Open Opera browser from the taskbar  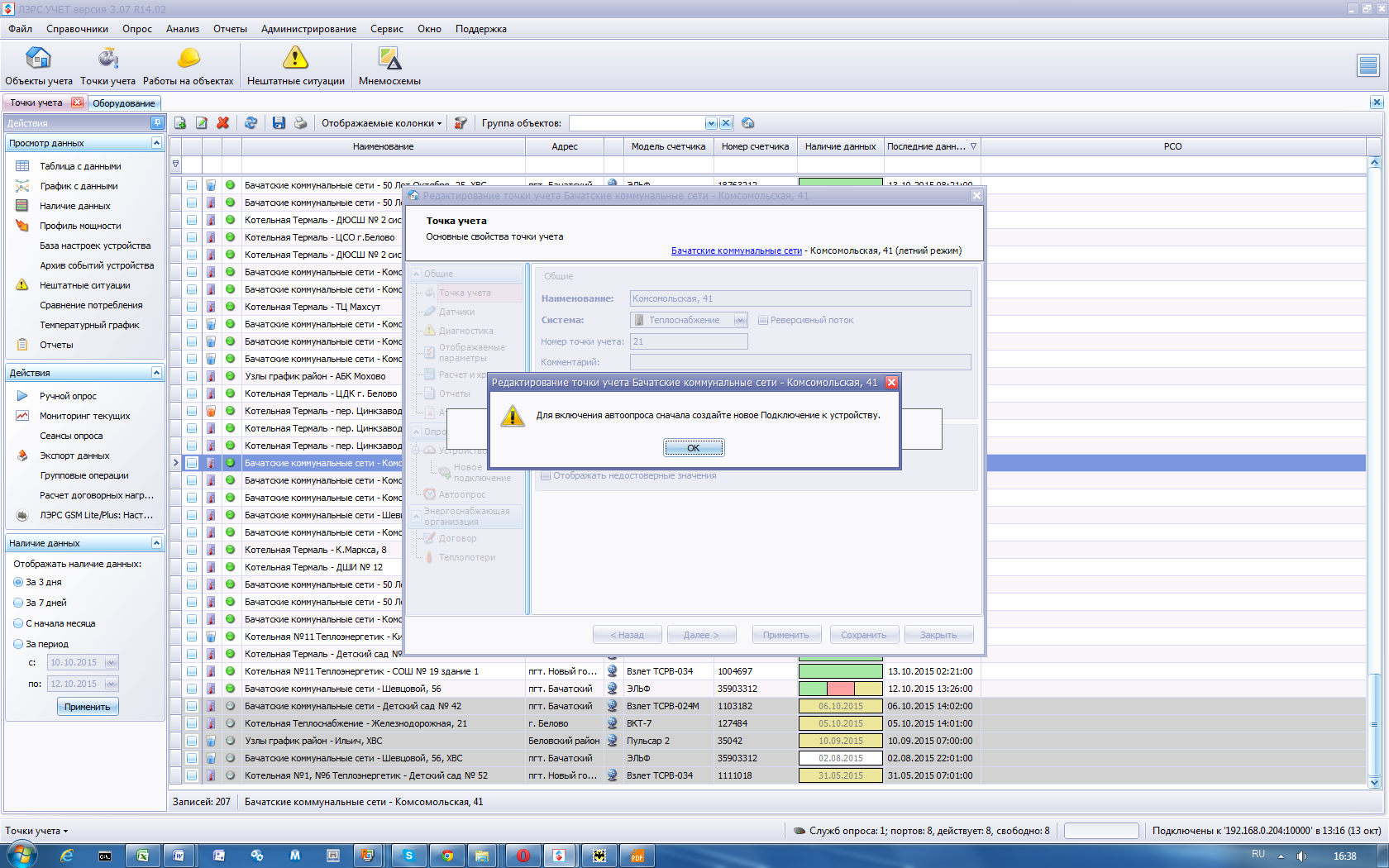[x=523, y=856]
